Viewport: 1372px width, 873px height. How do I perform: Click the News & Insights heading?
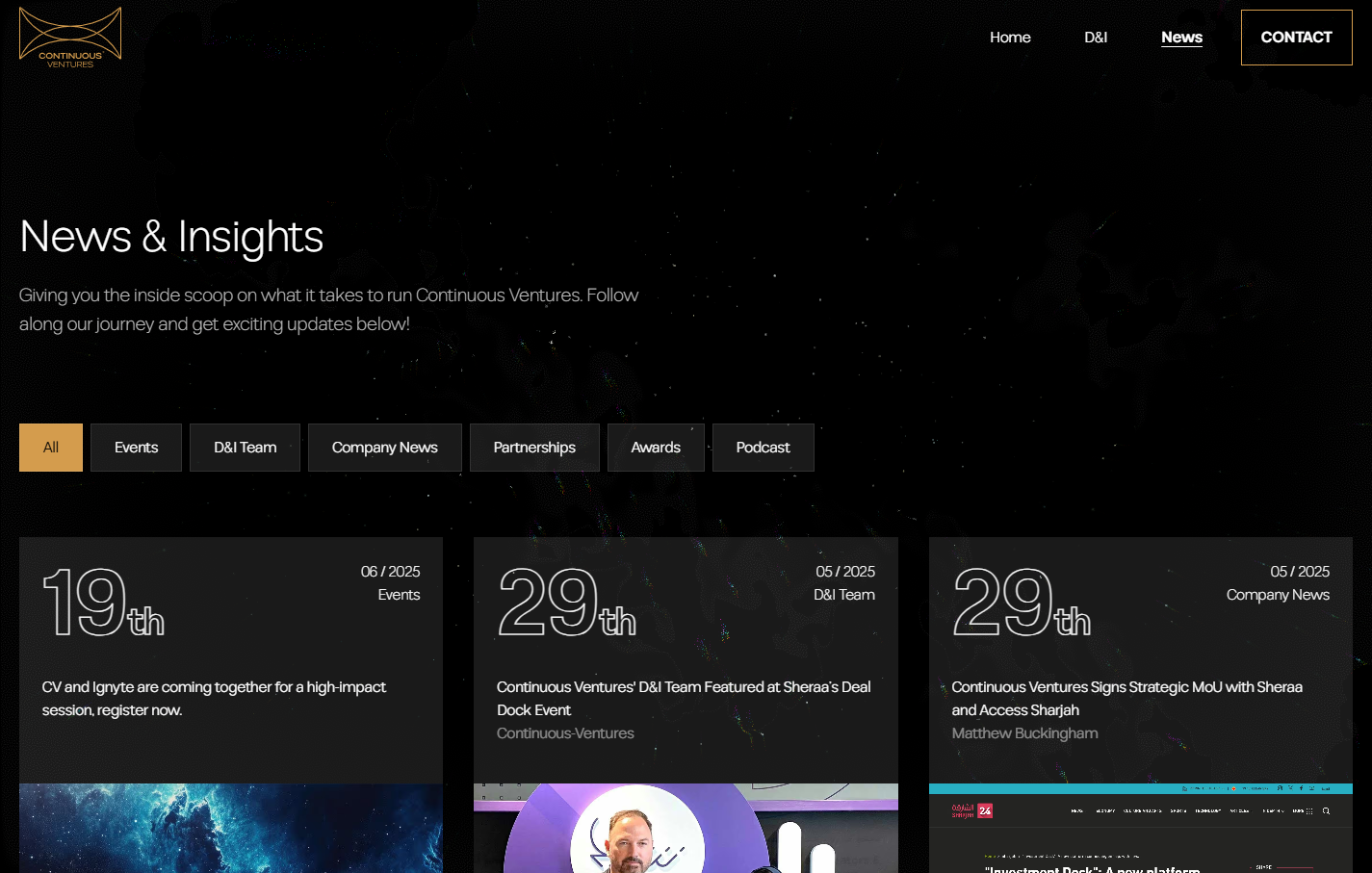click(x=171, y=237)
